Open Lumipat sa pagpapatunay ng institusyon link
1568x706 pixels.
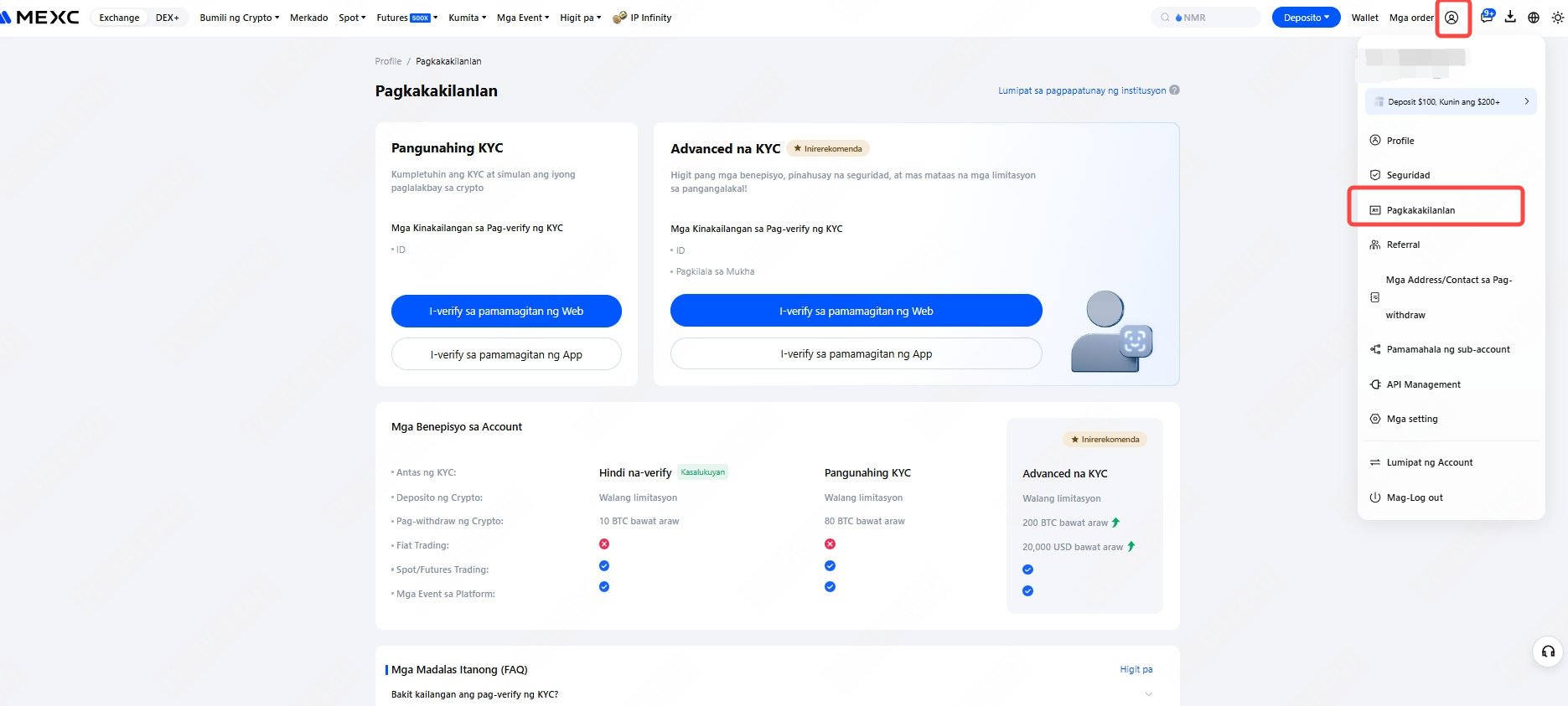click(x=1081, y=90)
